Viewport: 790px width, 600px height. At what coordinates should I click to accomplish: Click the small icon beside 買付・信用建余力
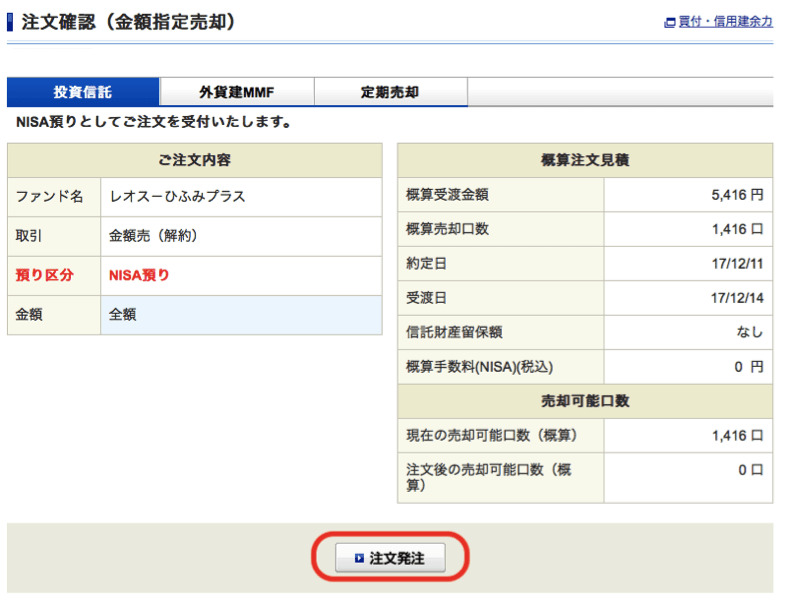coord(669,22)
